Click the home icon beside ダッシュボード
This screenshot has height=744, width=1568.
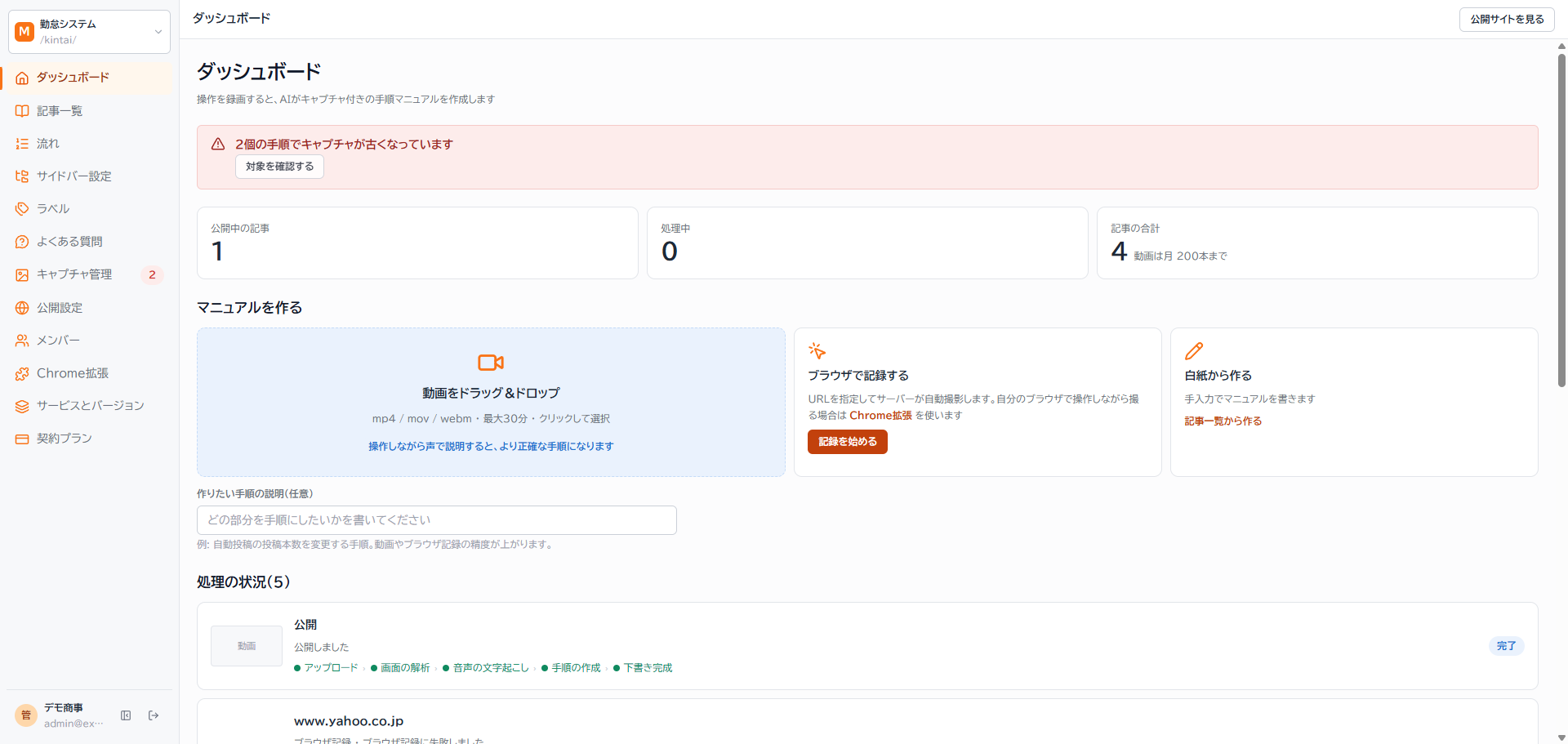tap(22, 78)
